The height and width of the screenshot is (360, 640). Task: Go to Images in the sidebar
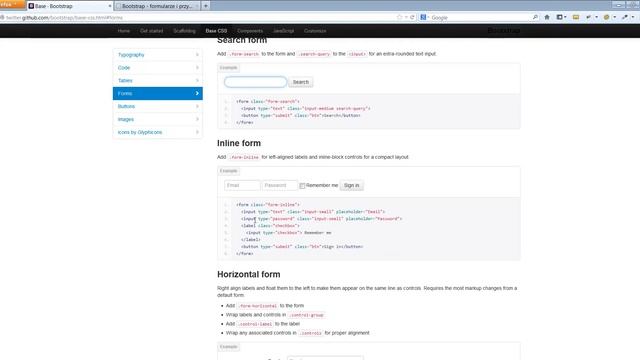tap(158, 119)
